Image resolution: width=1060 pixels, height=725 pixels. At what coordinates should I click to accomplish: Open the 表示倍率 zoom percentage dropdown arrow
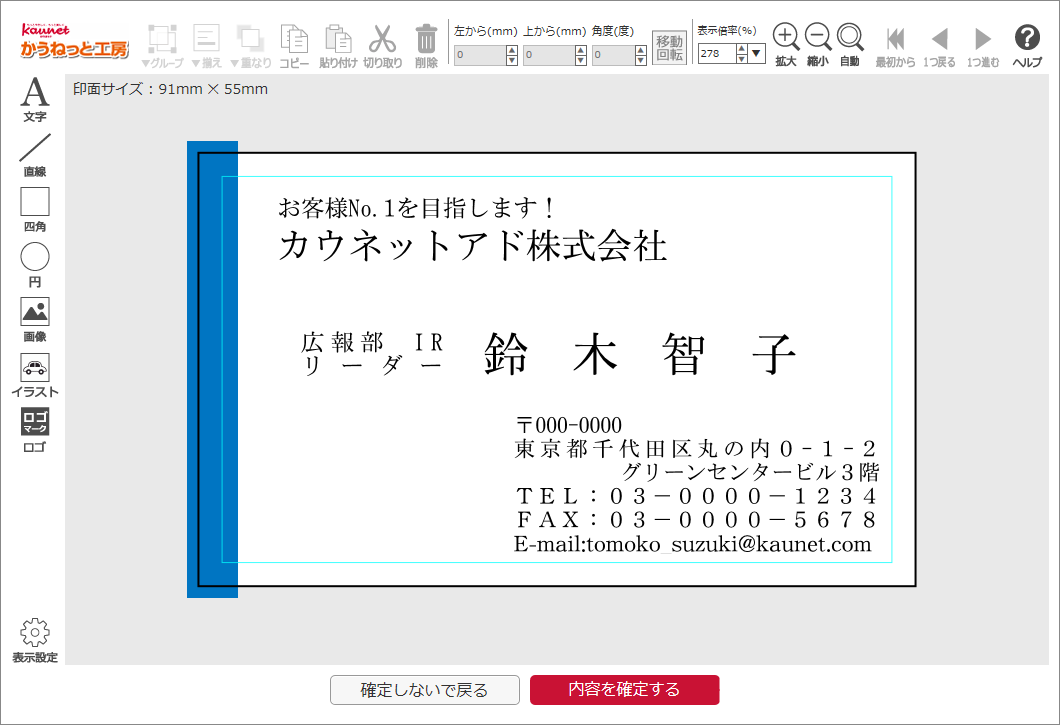[756, 53]
